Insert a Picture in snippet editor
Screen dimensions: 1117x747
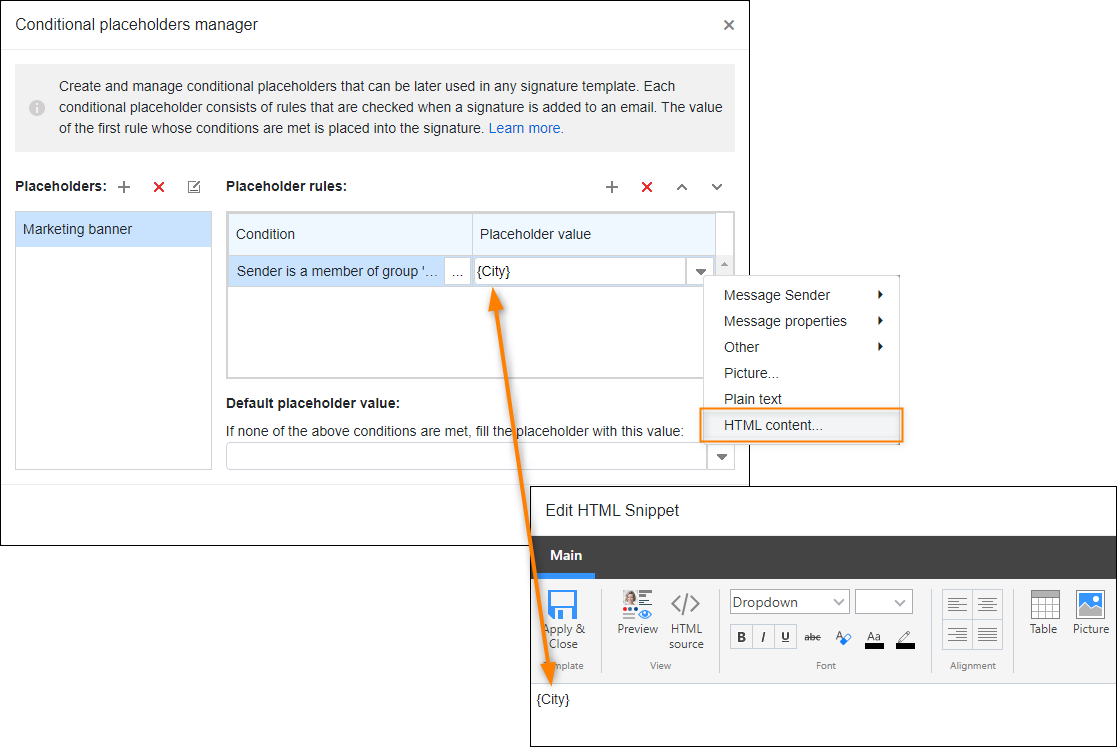(x=1091, y=612)
